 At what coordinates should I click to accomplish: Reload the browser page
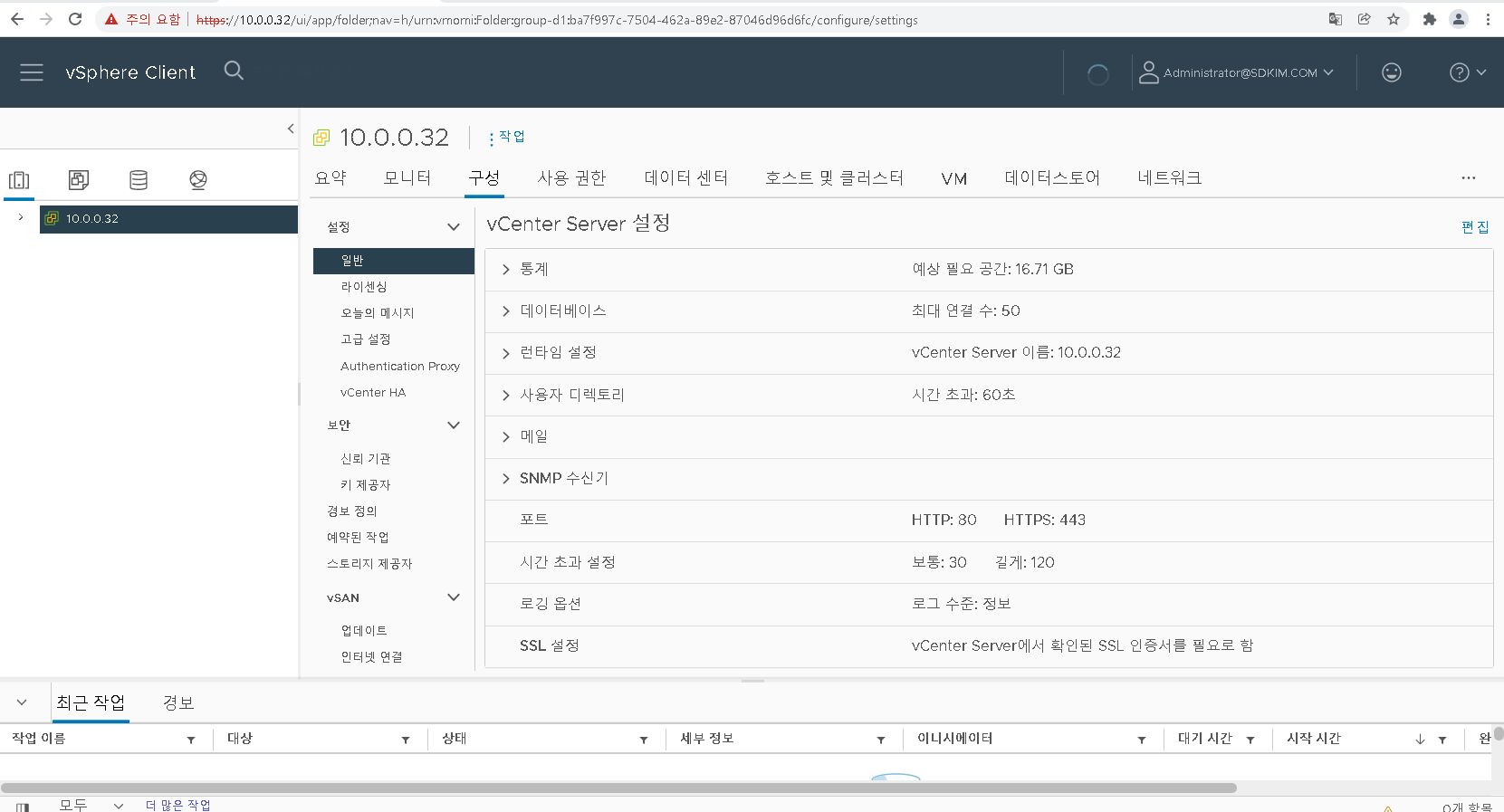(75, 19)
